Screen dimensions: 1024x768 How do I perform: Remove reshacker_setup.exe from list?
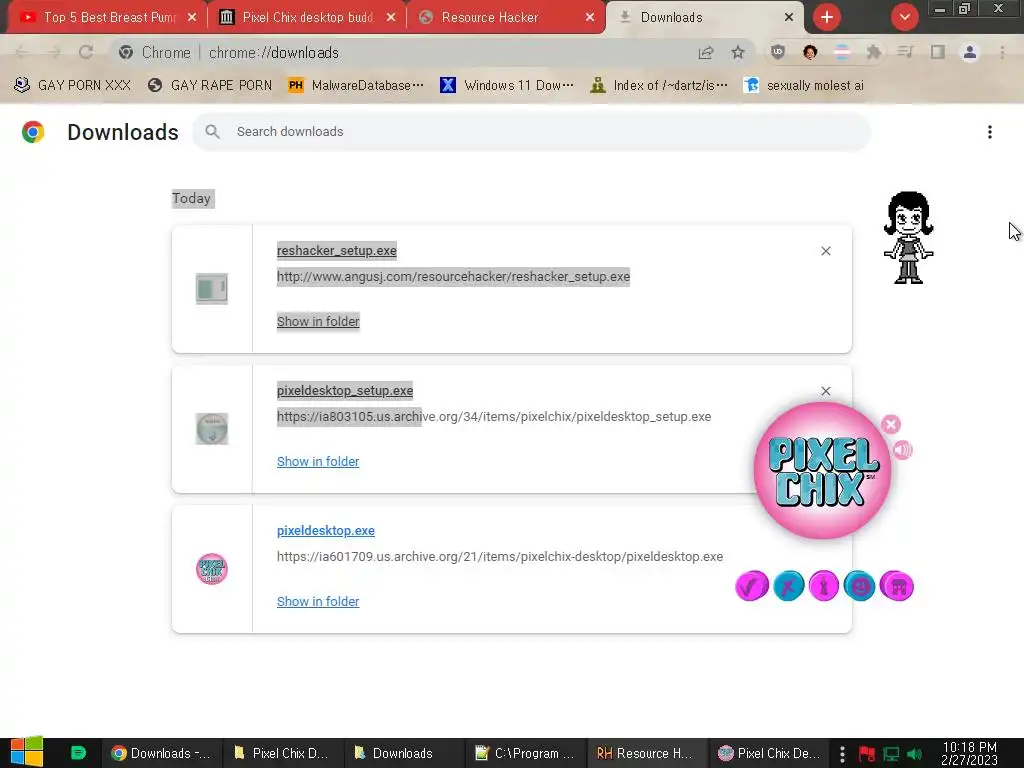[825, 251]
